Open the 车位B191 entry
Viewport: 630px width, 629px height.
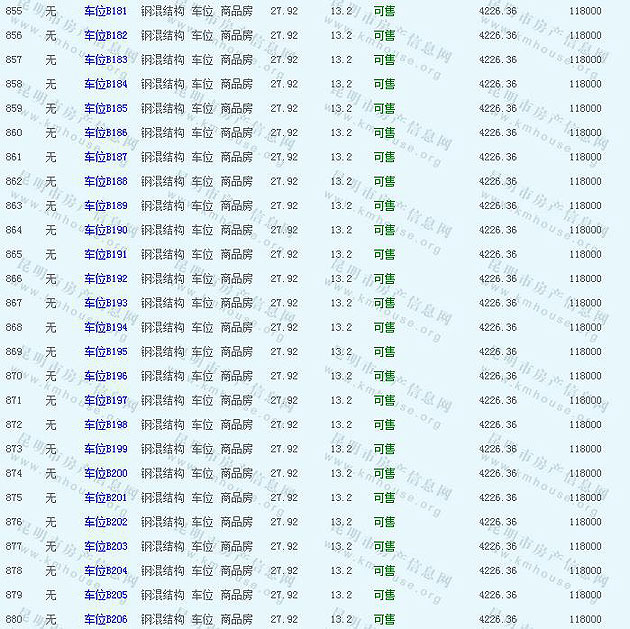[x=106, y=255]
